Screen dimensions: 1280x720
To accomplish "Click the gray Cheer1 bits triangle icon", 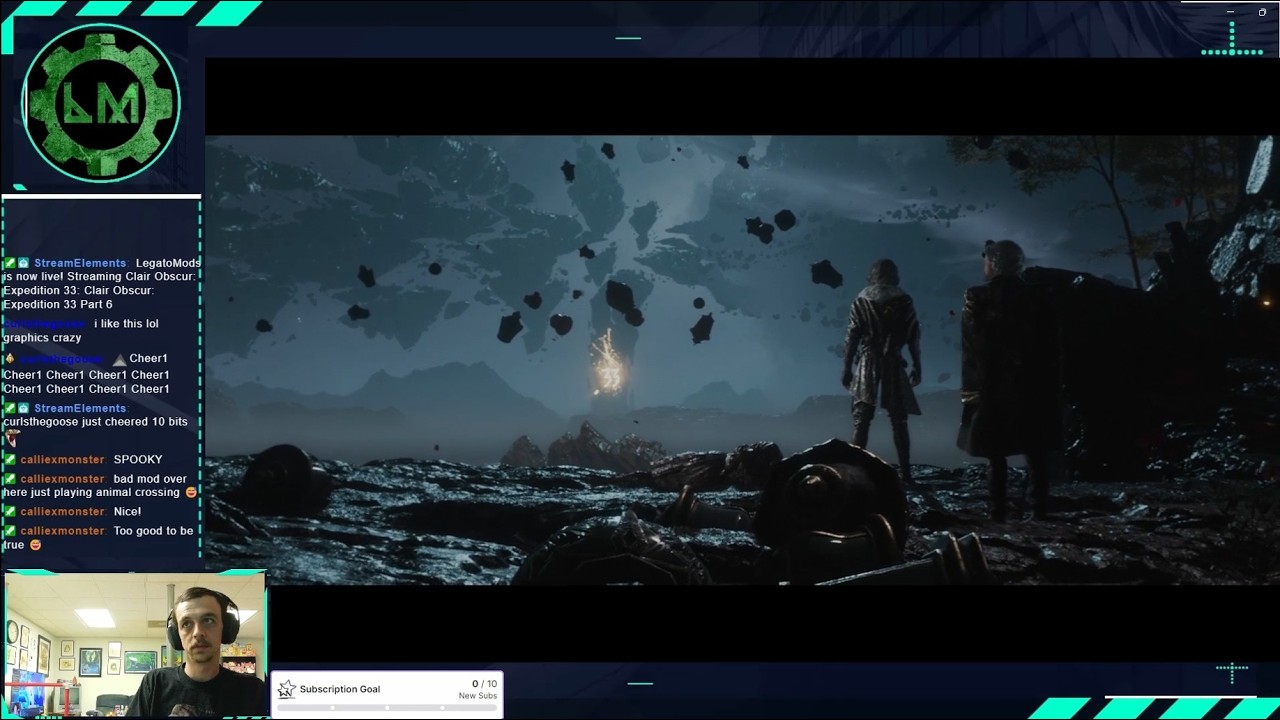I will [x=120, y=359].
